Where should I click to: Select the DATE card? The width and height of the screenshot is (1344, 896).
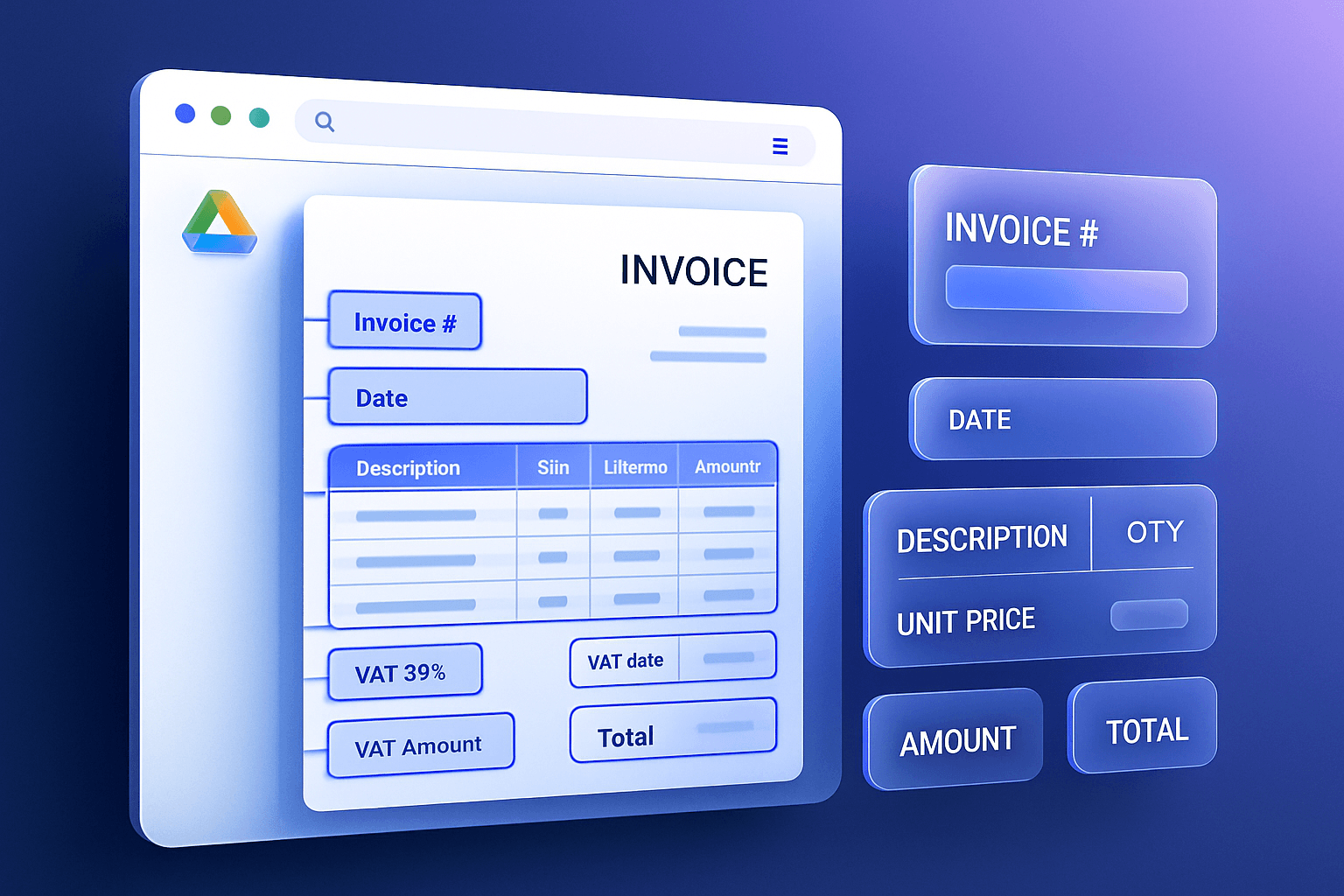click(1063, 418)
